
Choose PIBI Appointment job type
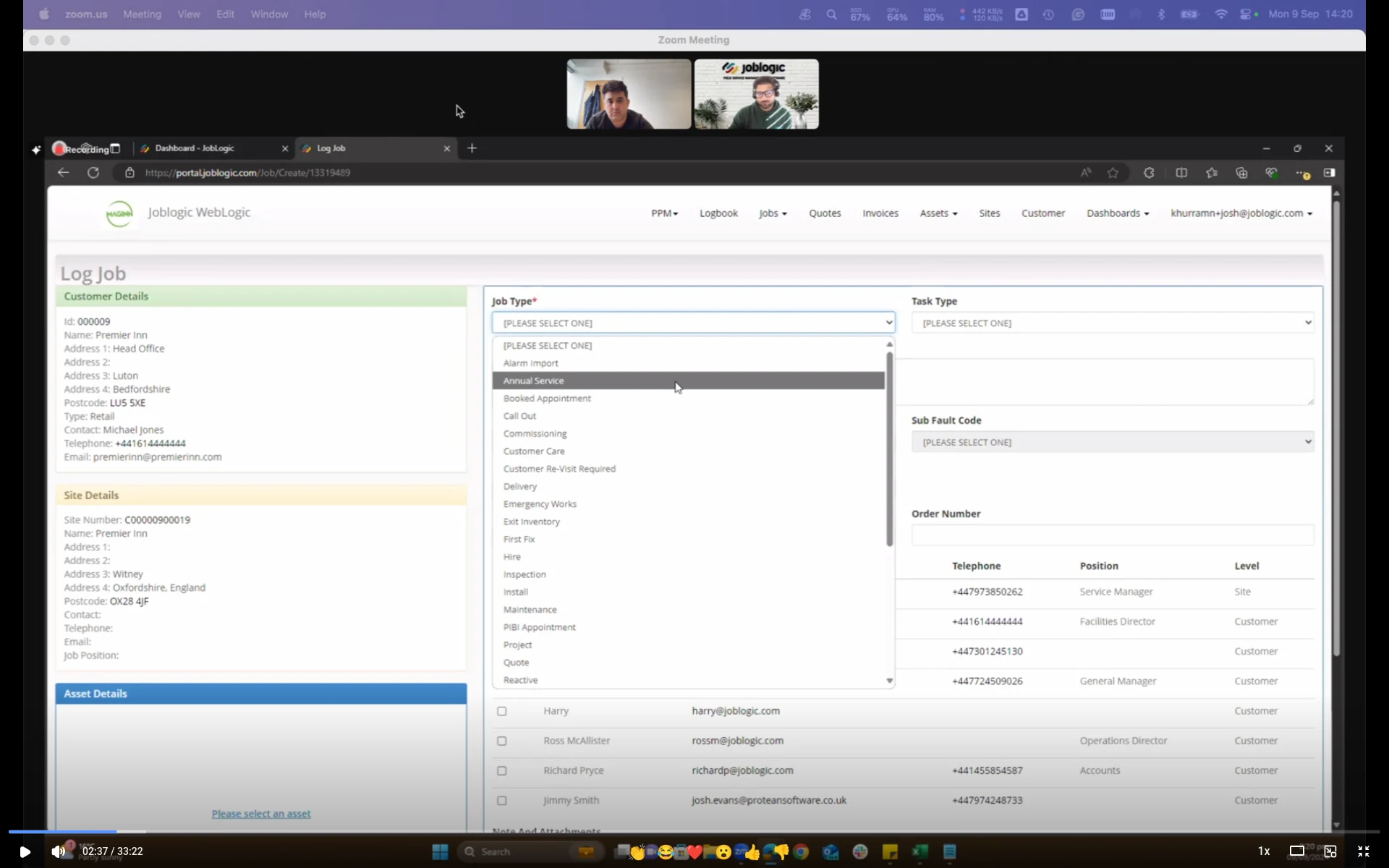tap(688, 627)
